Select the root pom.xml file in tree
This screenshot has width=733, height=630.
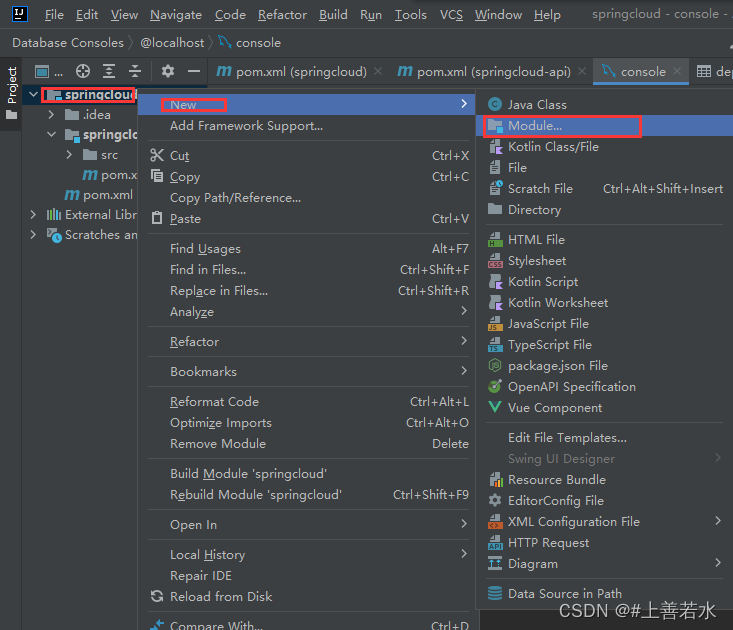99,195
